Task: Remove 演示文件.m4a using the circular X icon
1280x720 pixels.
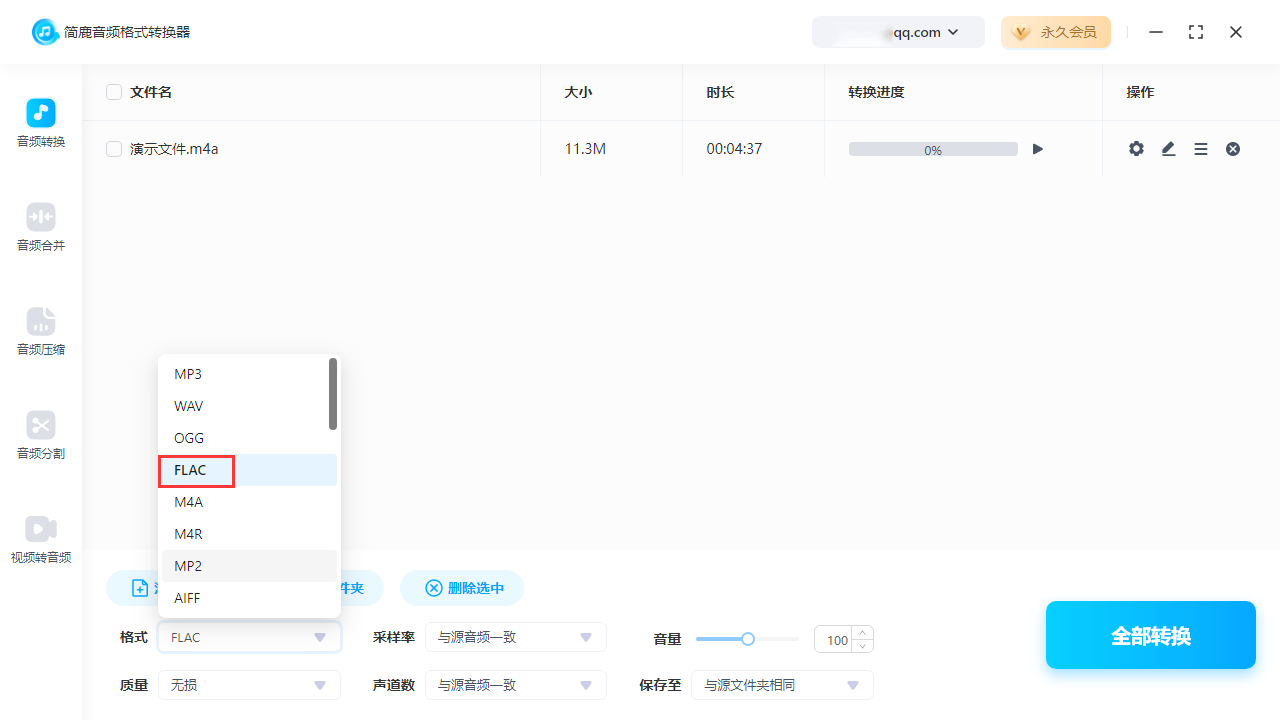Action: (1232, 148)
